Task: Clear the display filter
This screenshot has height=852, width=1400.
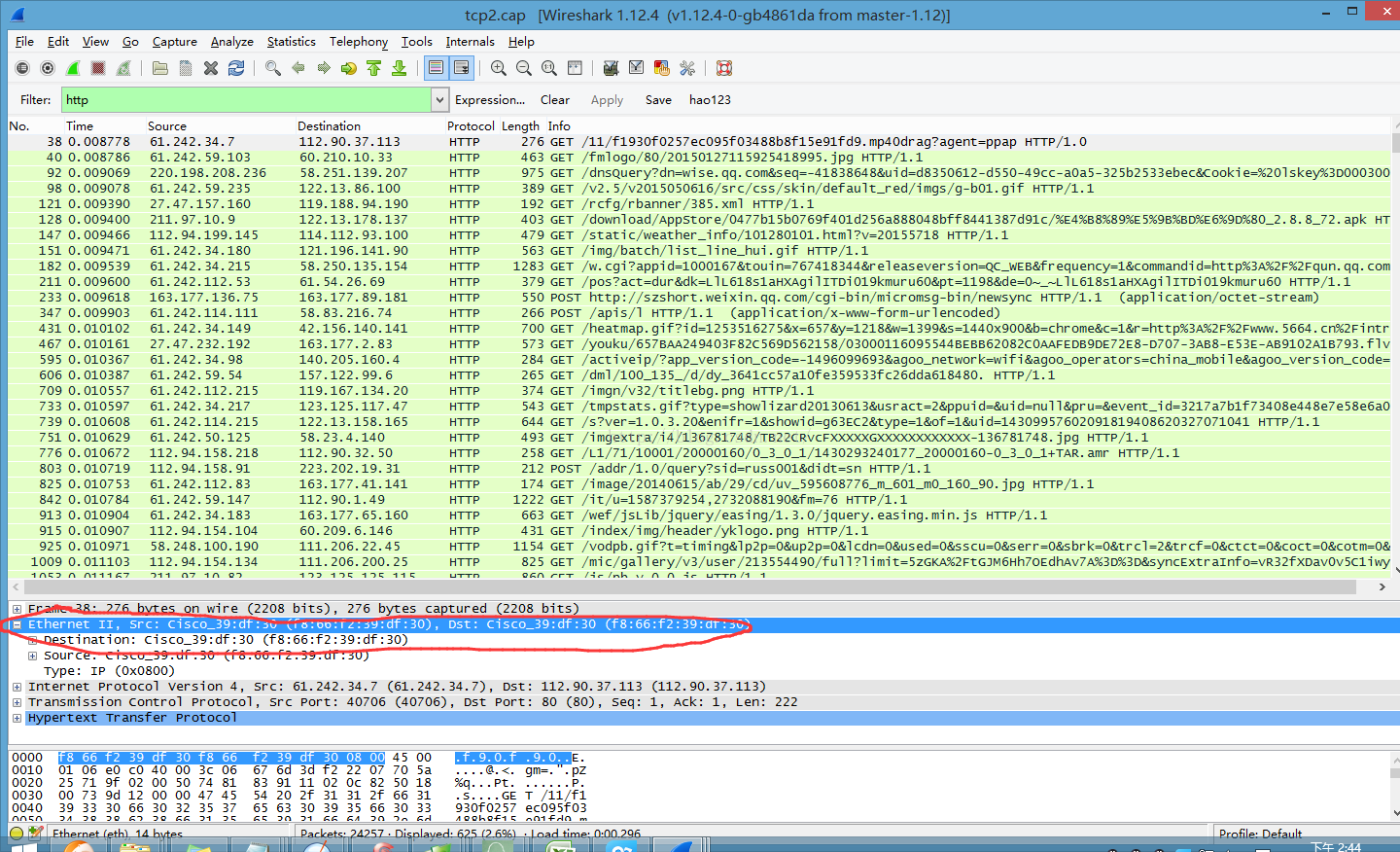Action: [x=555, y=100]
